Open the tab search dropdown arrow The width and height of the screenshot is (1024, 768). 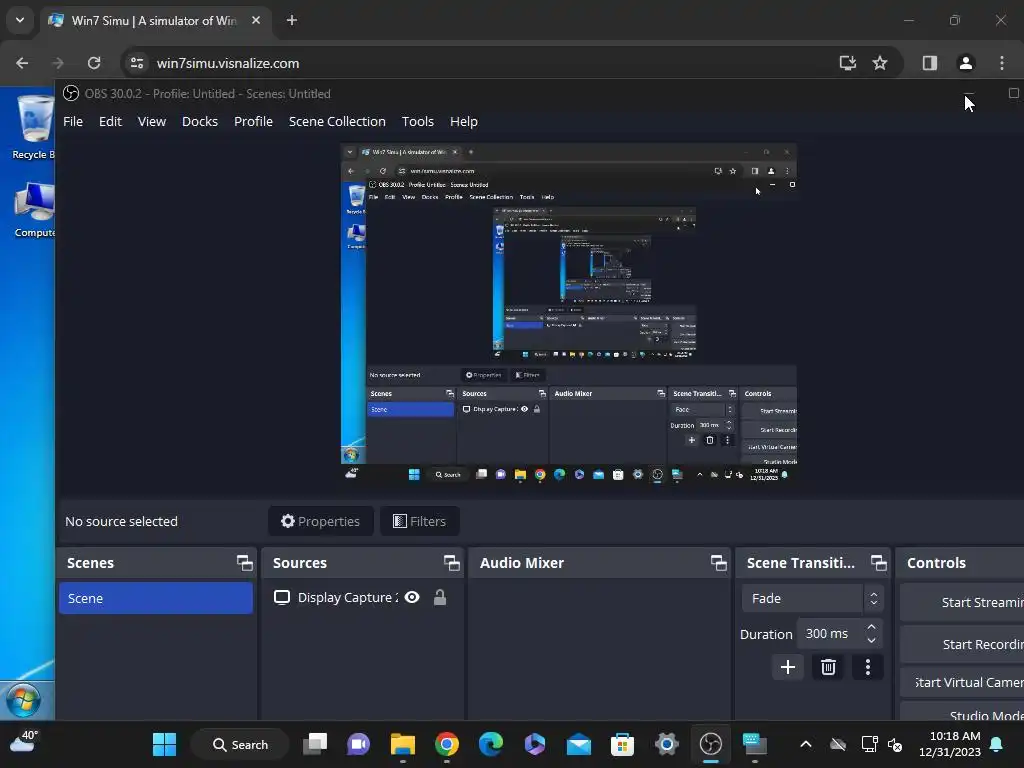coord(20,20)
